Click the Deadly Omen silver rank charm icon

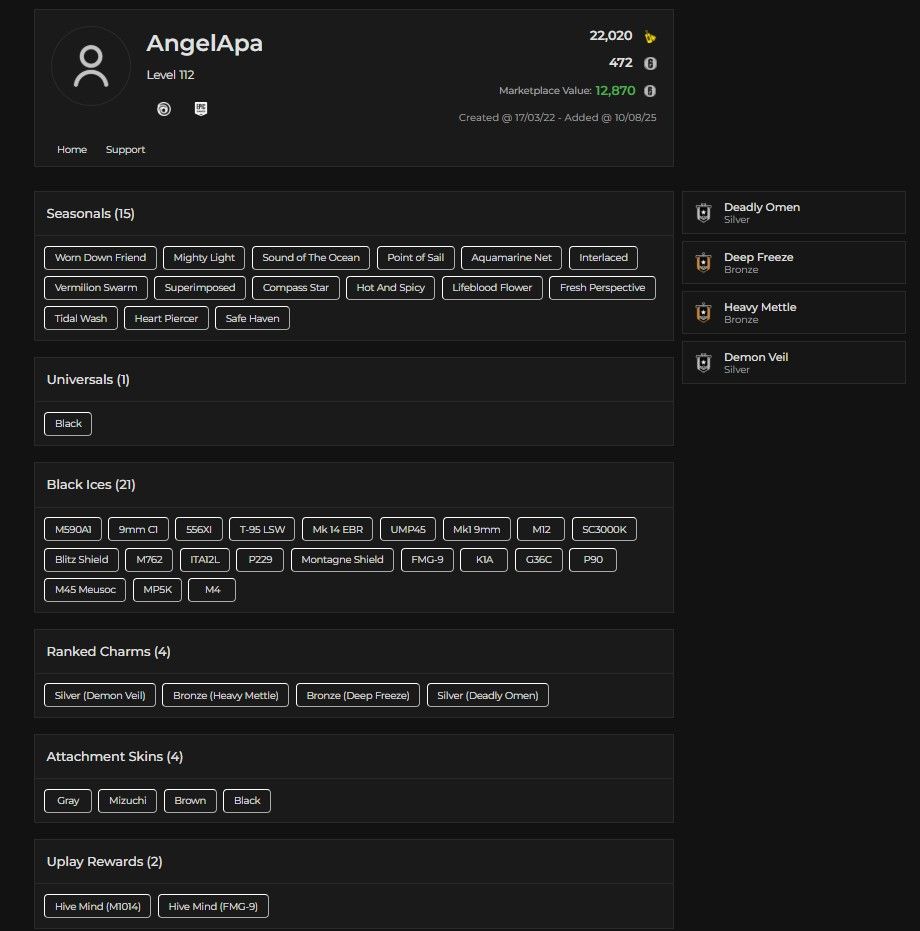703,213
